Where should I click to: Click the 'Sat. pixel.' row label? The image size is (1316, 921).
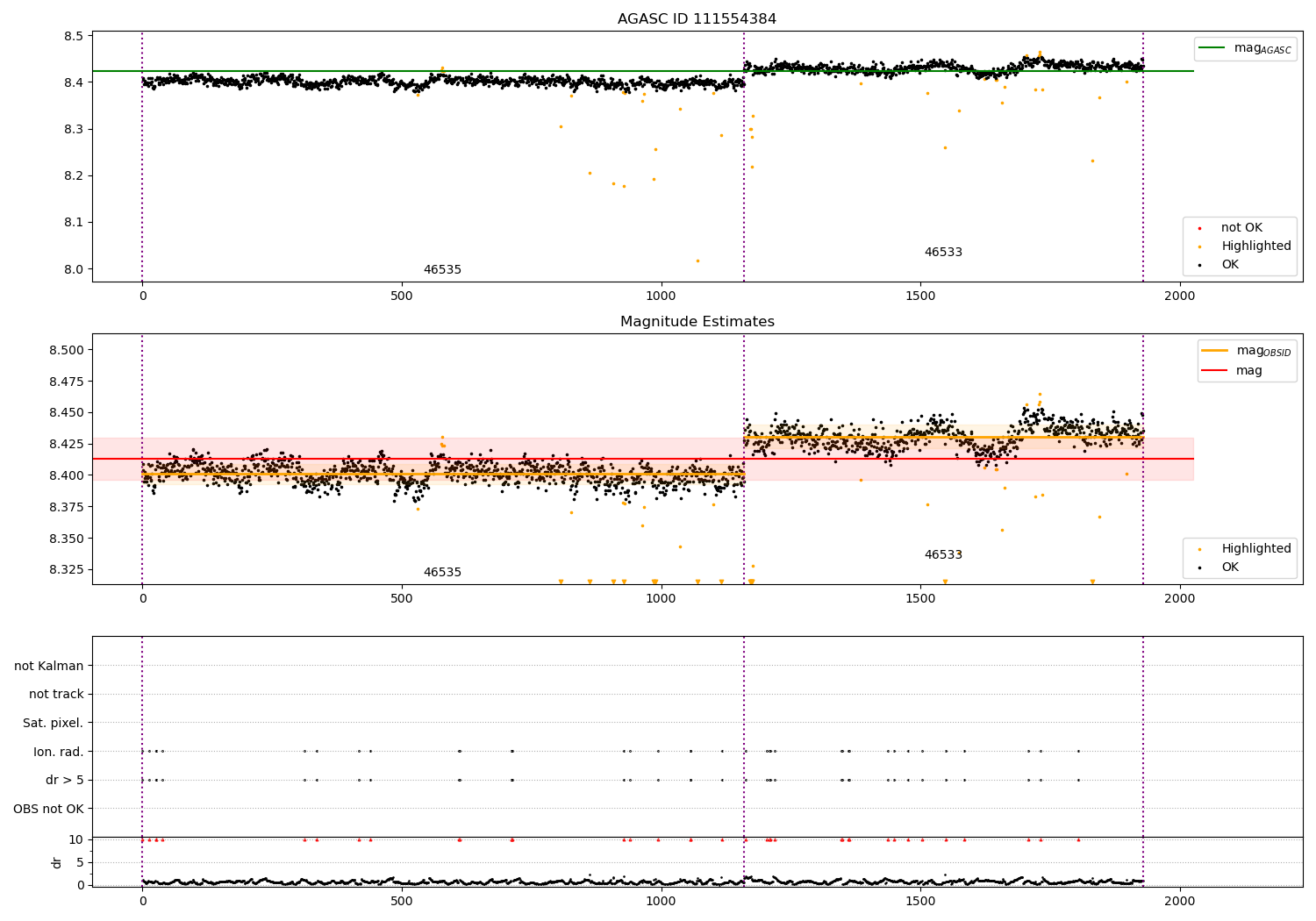(54, 723)
